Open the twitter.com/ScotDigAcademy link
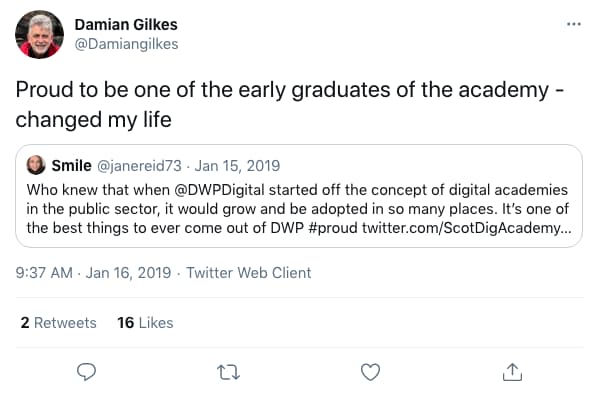 click(x=466, y=228)
